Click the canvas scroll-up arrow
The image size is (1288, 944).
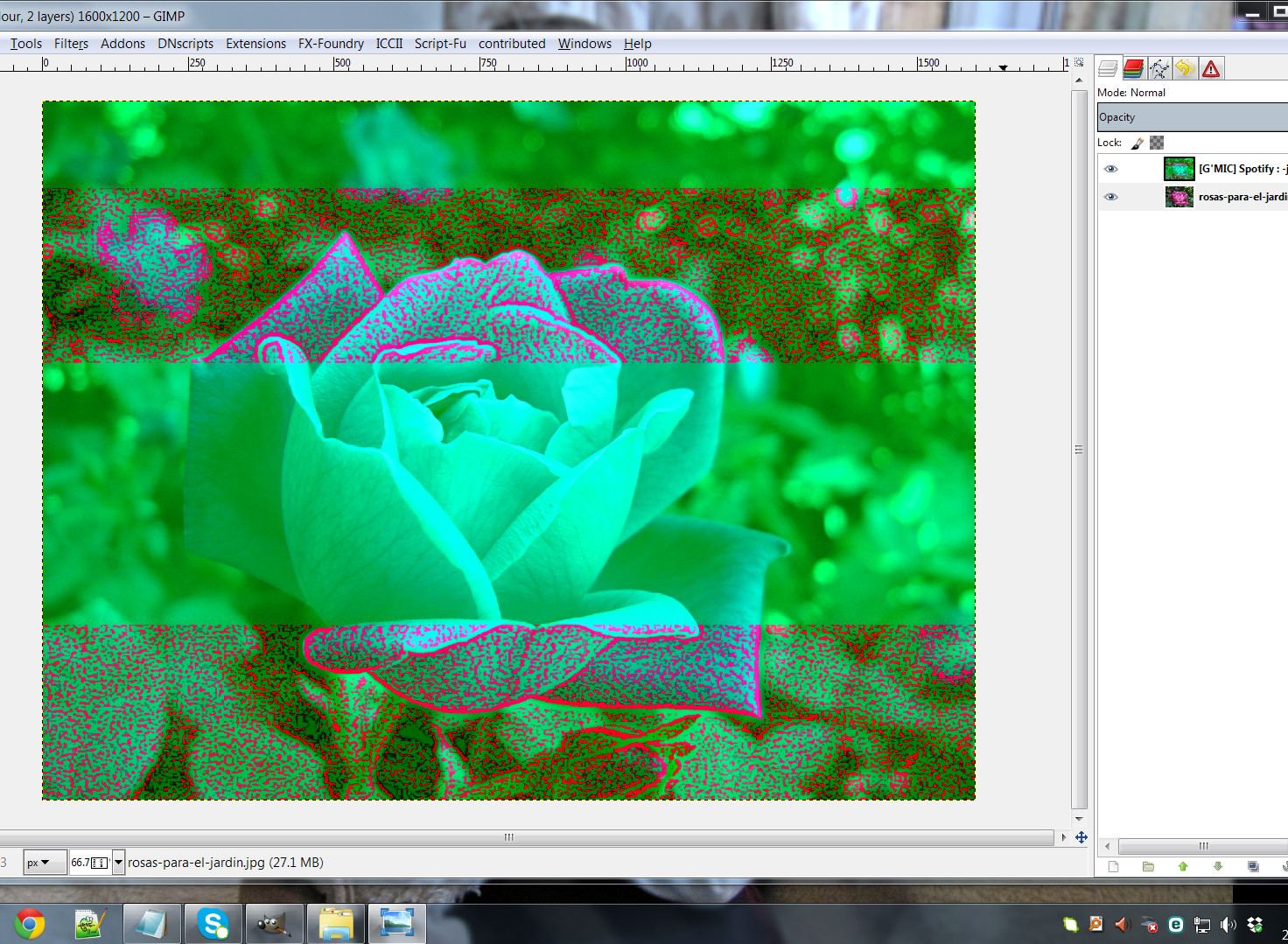tap(1079, 80)
